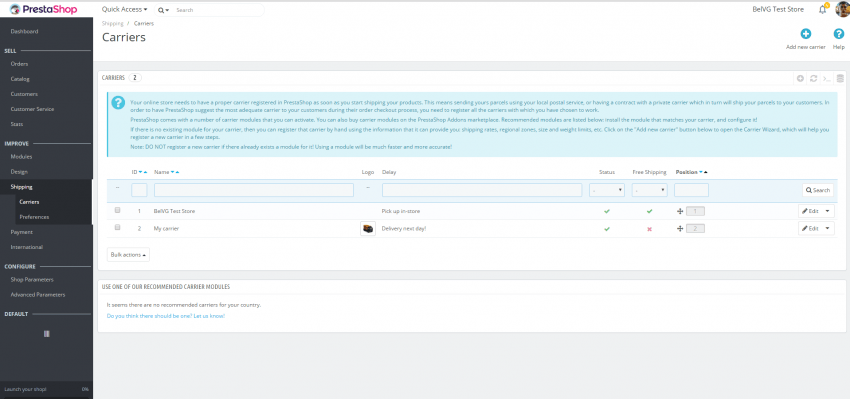The width and height of the screenshot is (850, 399).
Task: Open the Help question mark icon
Action: pos(839,34)
